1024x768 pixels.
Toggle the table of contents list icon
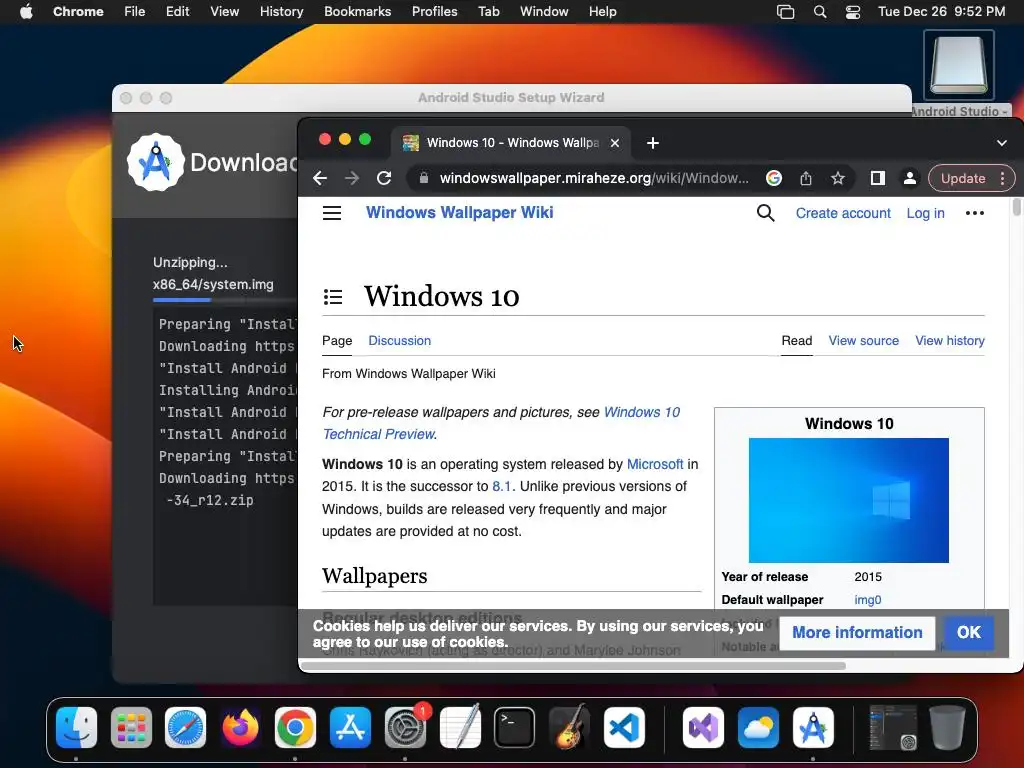click(x=333, y=297)
